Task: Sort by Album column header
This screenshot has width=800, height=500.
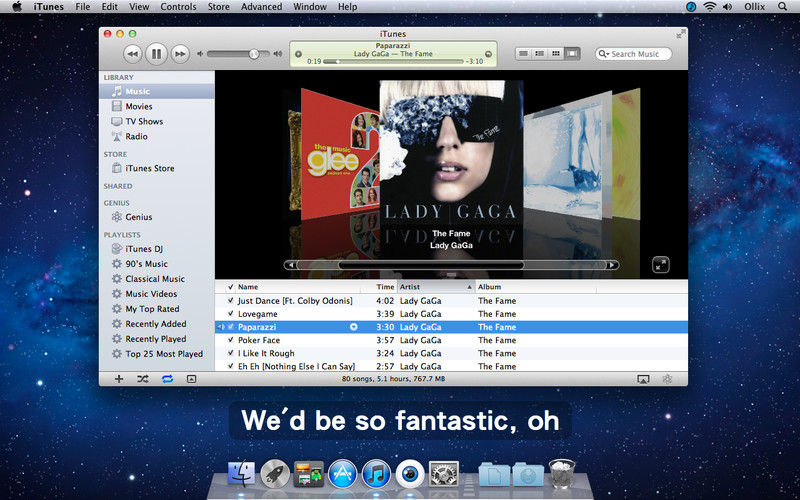Action: (536, 287)
